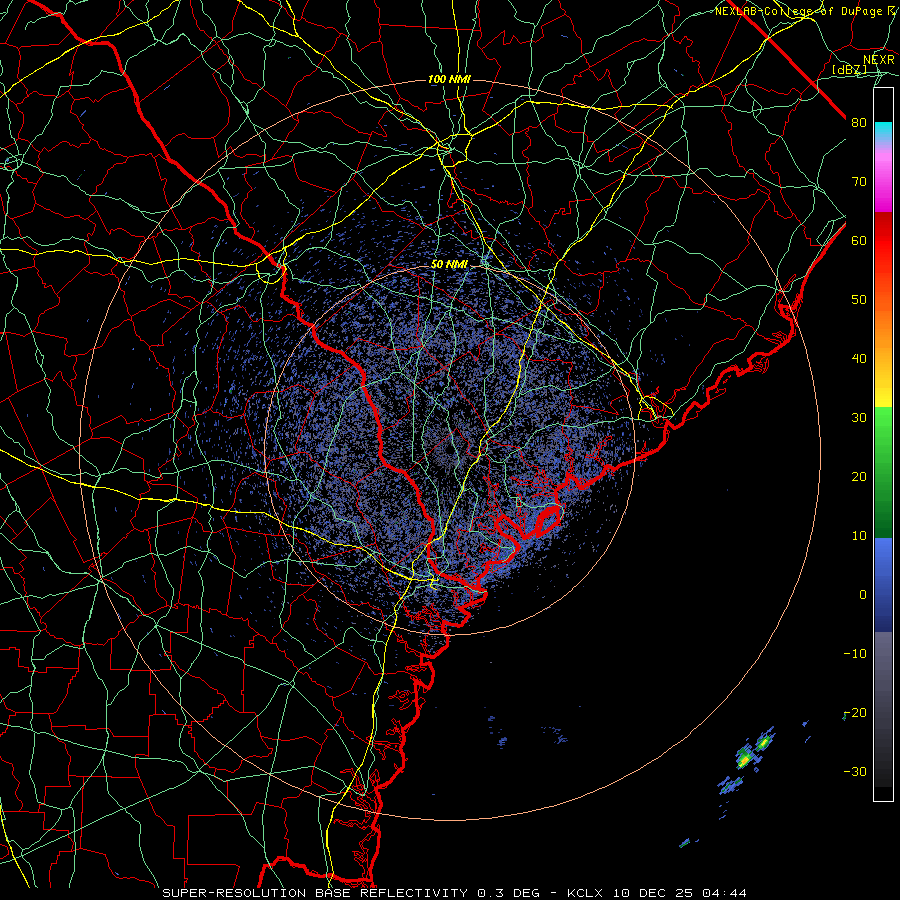Click the offshore storm cell with yellow core

click(744, 759)
